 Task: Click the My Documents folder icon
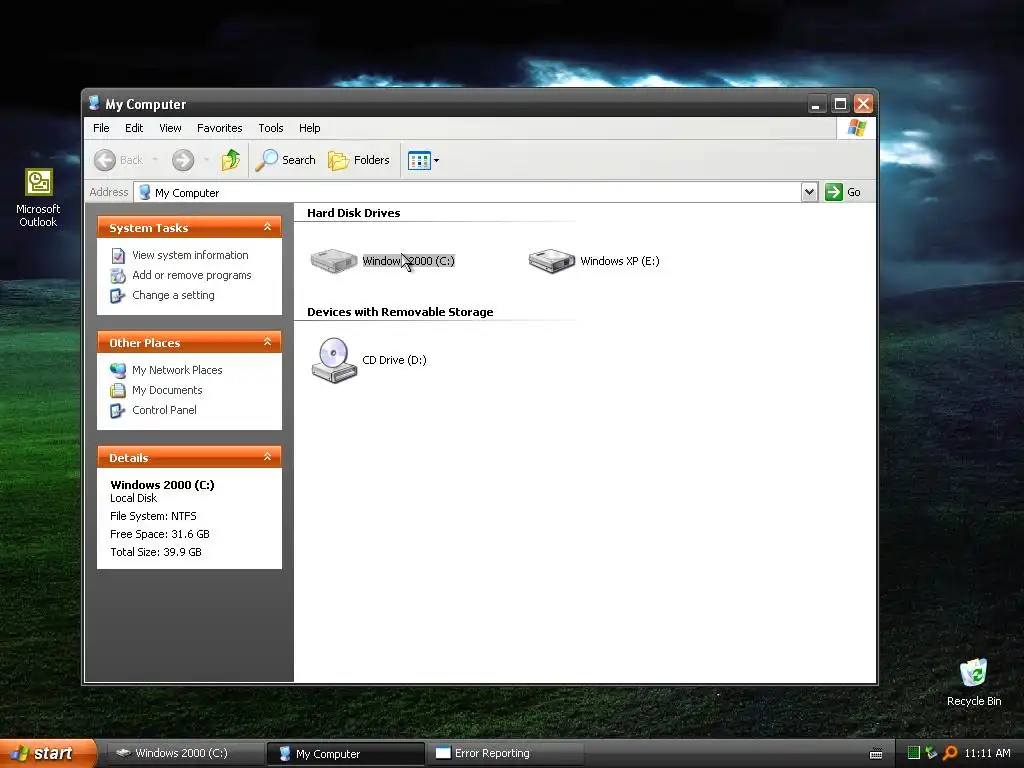[118, 391]
